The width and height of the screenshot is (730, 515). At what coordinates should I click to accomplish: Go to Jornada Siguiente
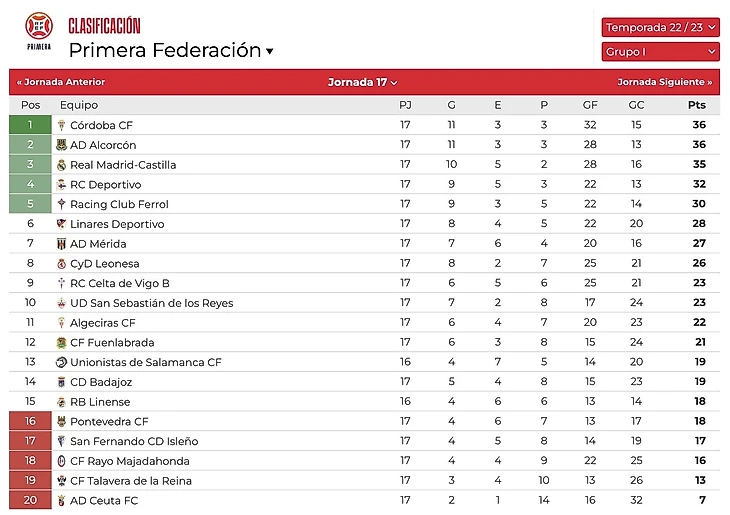click(x=664, y=82)
